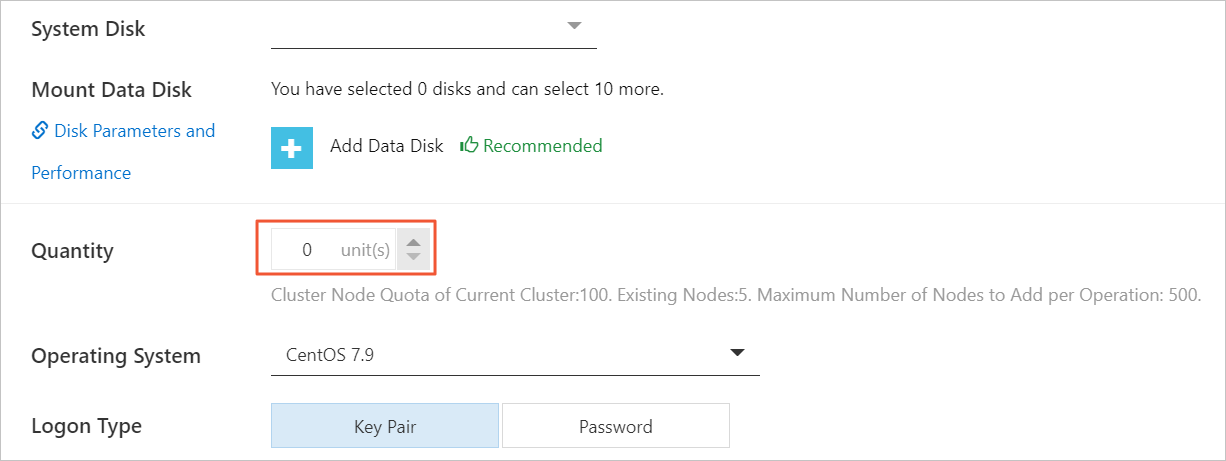The image size is (1226, 461).
Task: Click the empty System Disk selection field
Action: tap(434, 28)
